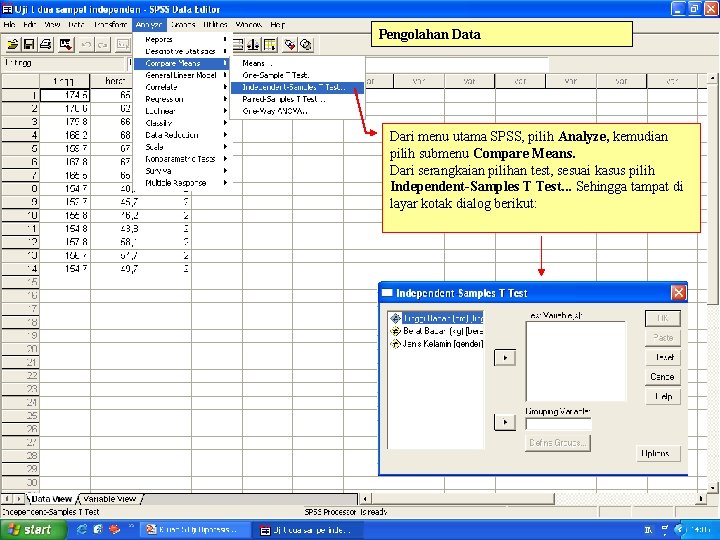This screenshot has height=540, width=720.
Task: Expand the Compare Means submenu
Action: [x=182, y=63]
